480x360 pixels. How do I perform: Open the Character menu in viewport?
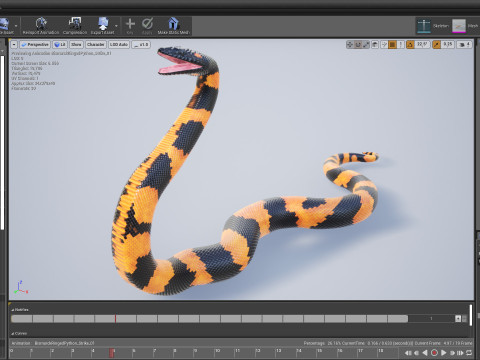pos(96,44)
